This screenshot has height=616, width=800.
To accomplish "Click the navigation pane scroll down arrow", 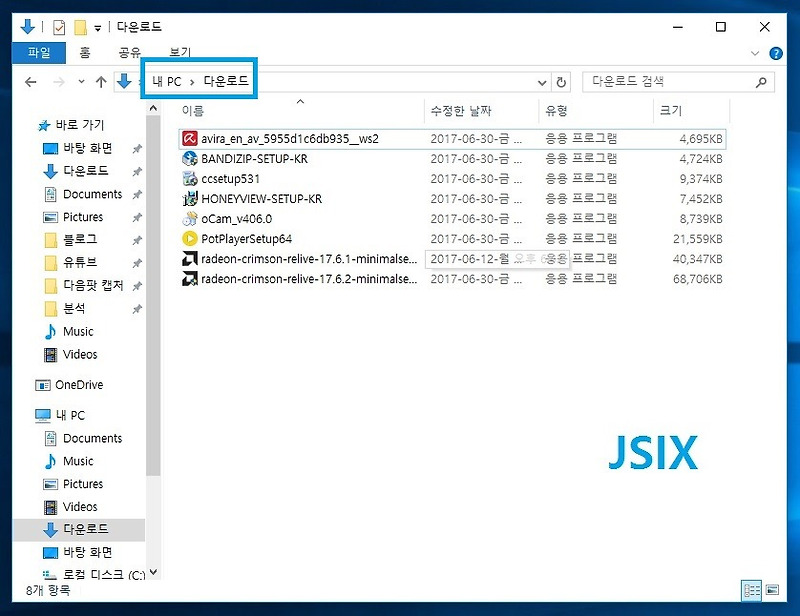I will coord(153,573).
